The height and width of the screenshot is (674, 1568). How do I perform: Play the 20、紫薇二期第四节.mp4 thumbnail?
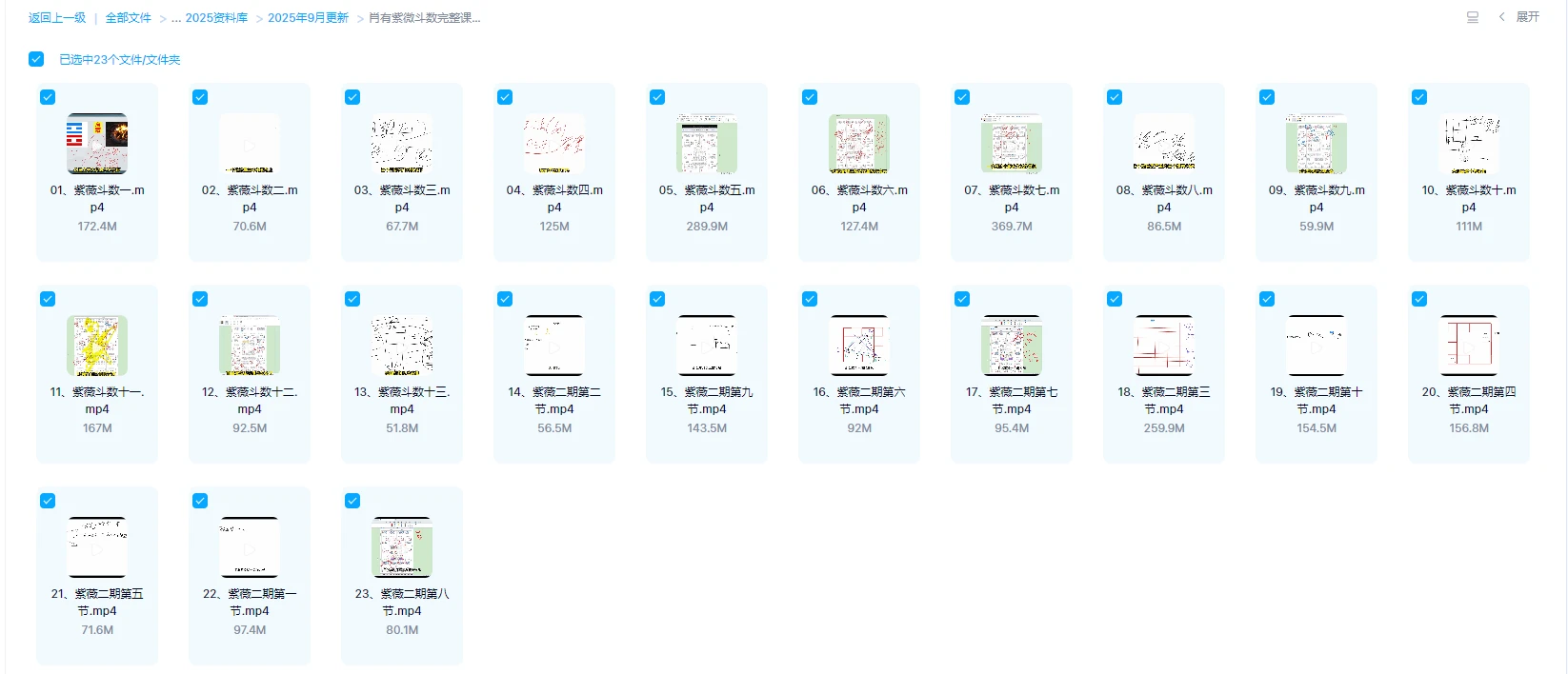coord(1469,346)
